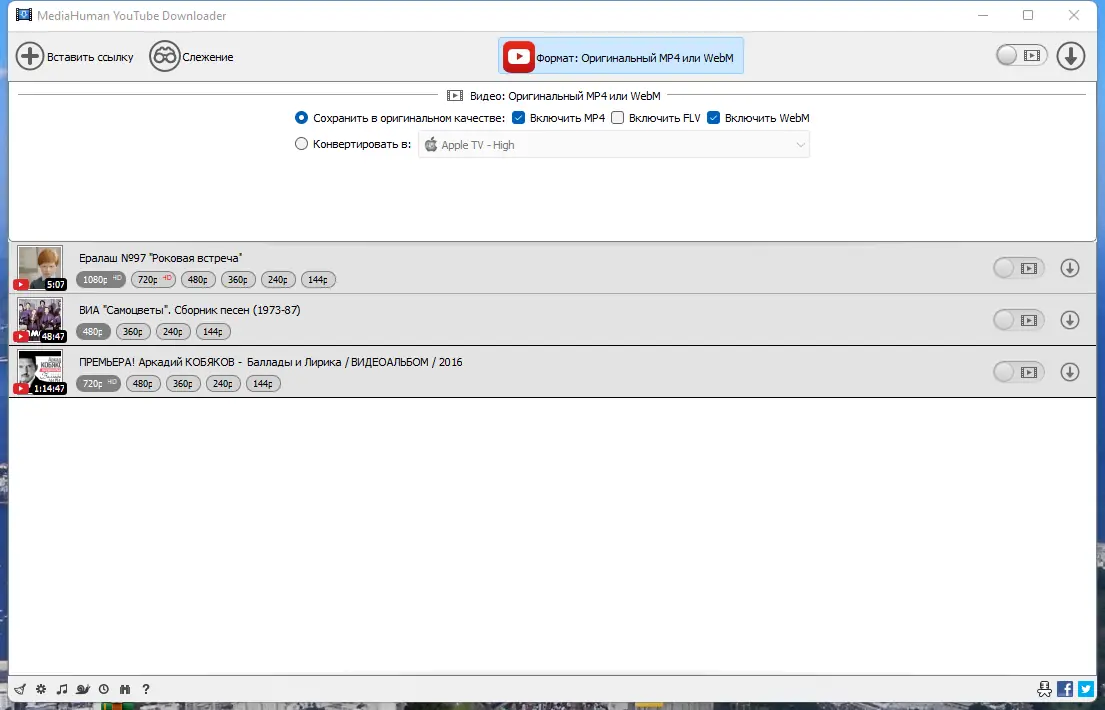The image size is (1105, 710).
Task: Download the Ералаш №97 video
Action: point(1070,268)
